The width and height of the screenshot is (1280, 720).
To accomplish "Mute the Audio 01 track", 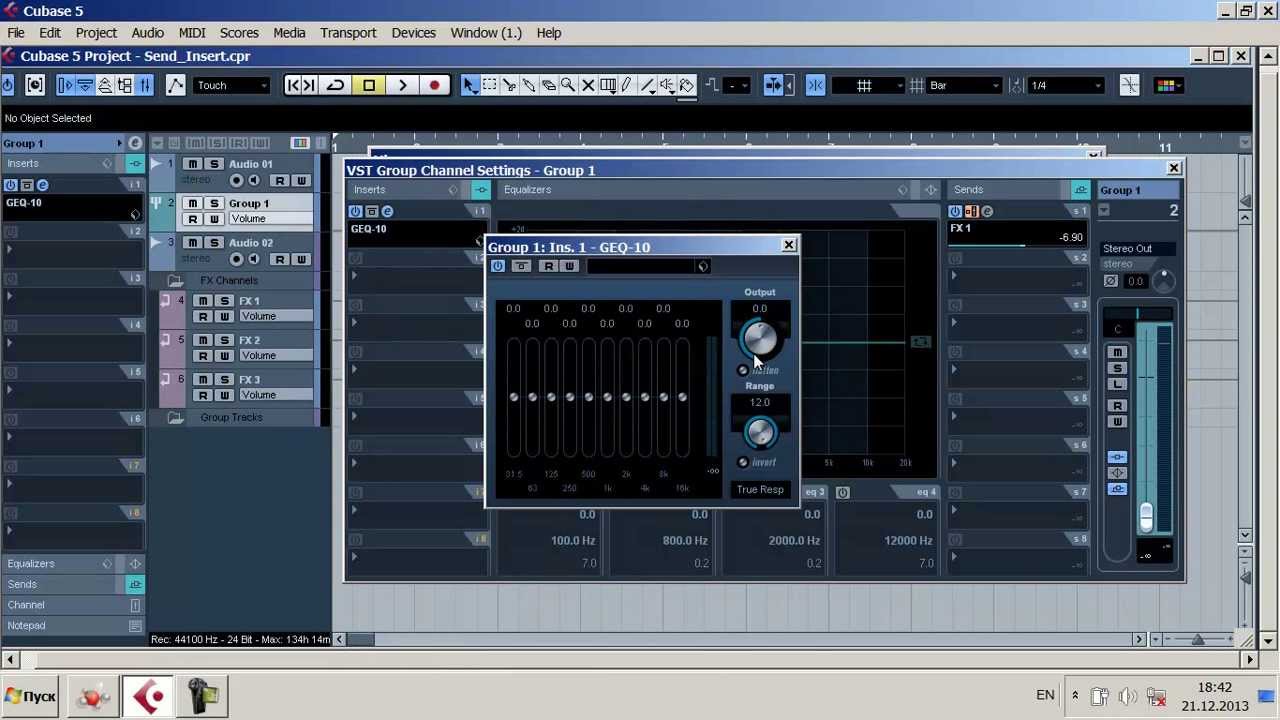I will click(x=192, y=164).
